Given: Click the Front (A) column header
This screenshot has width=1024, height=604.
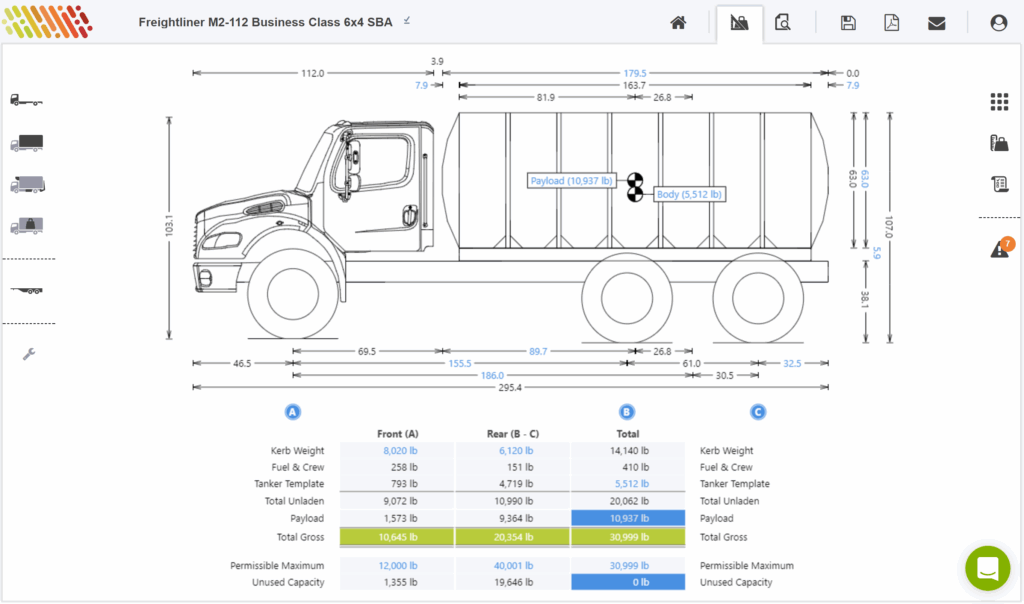Looking at the screenshot, I should click(x=398, y=434).
